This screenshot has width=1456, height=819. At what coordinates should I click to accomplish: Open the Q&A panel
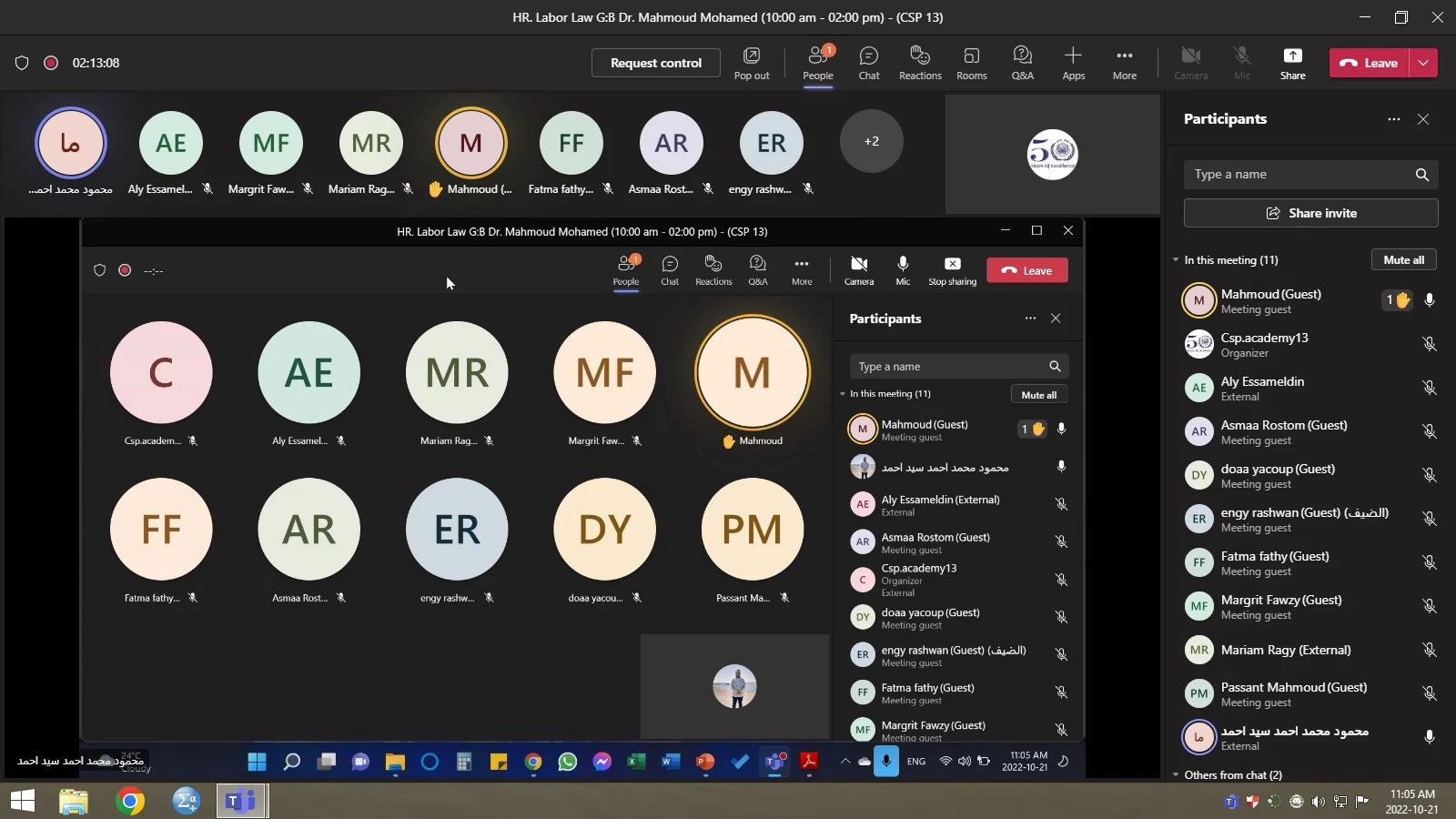click(x=1022, y=62)
